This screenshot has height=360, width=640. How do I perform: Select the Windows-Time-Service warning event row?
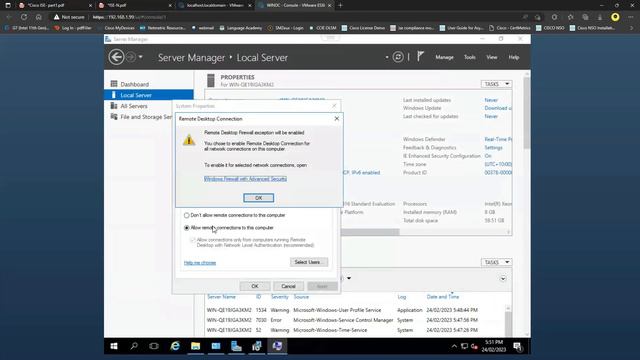(355, 330)
